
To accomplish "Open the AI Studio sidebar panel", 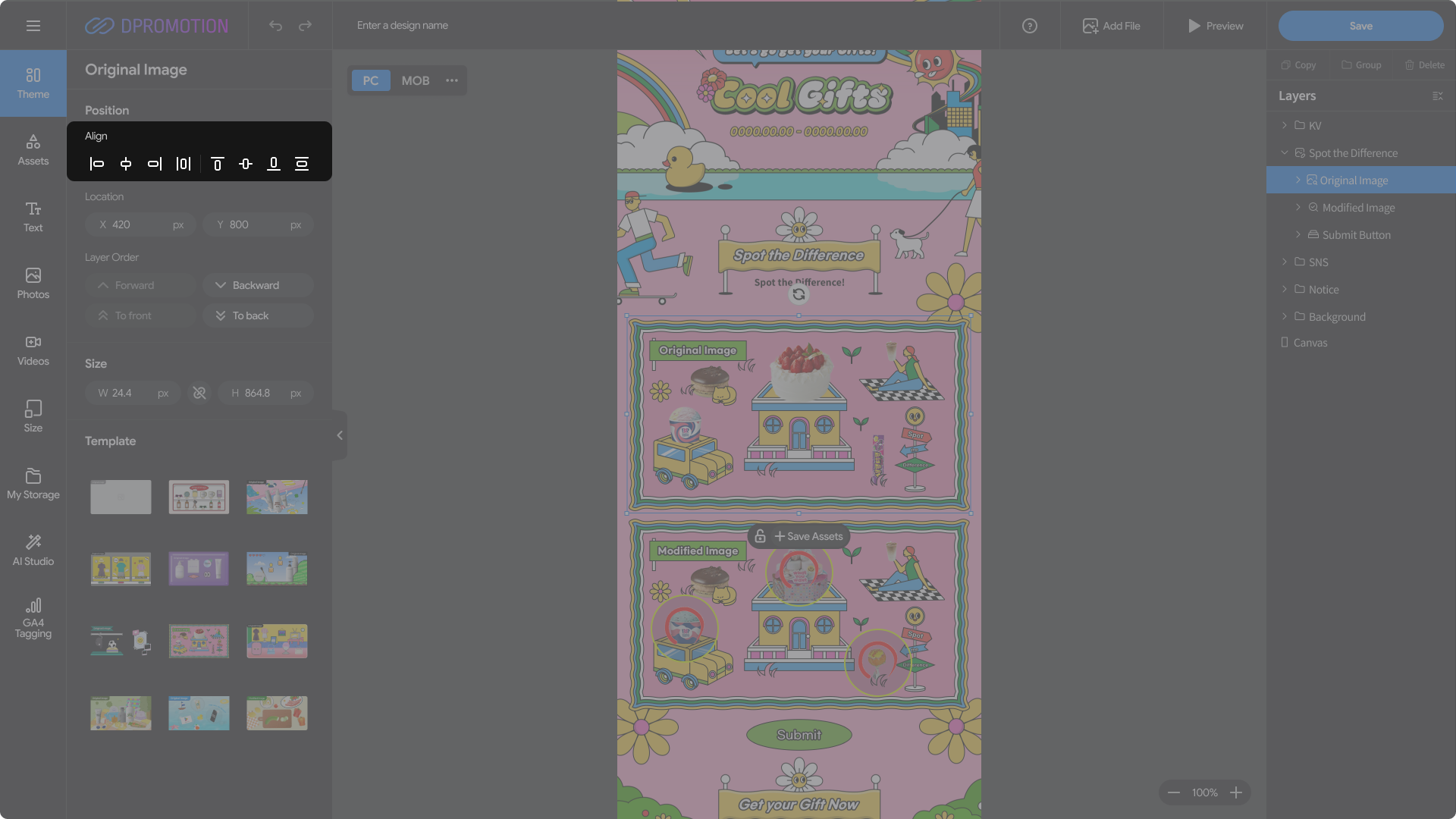I will pyautogui.click(x=33, y=550).
